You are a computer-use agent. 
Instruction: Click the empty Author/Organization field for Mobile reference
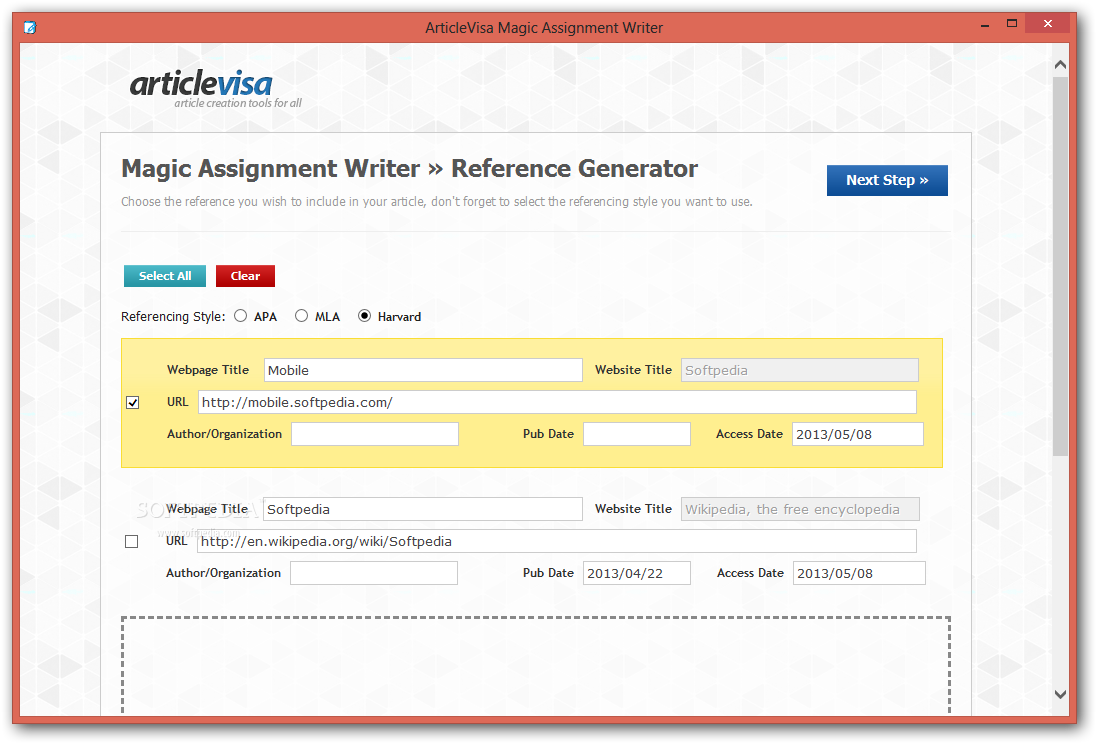pos(375,434)
